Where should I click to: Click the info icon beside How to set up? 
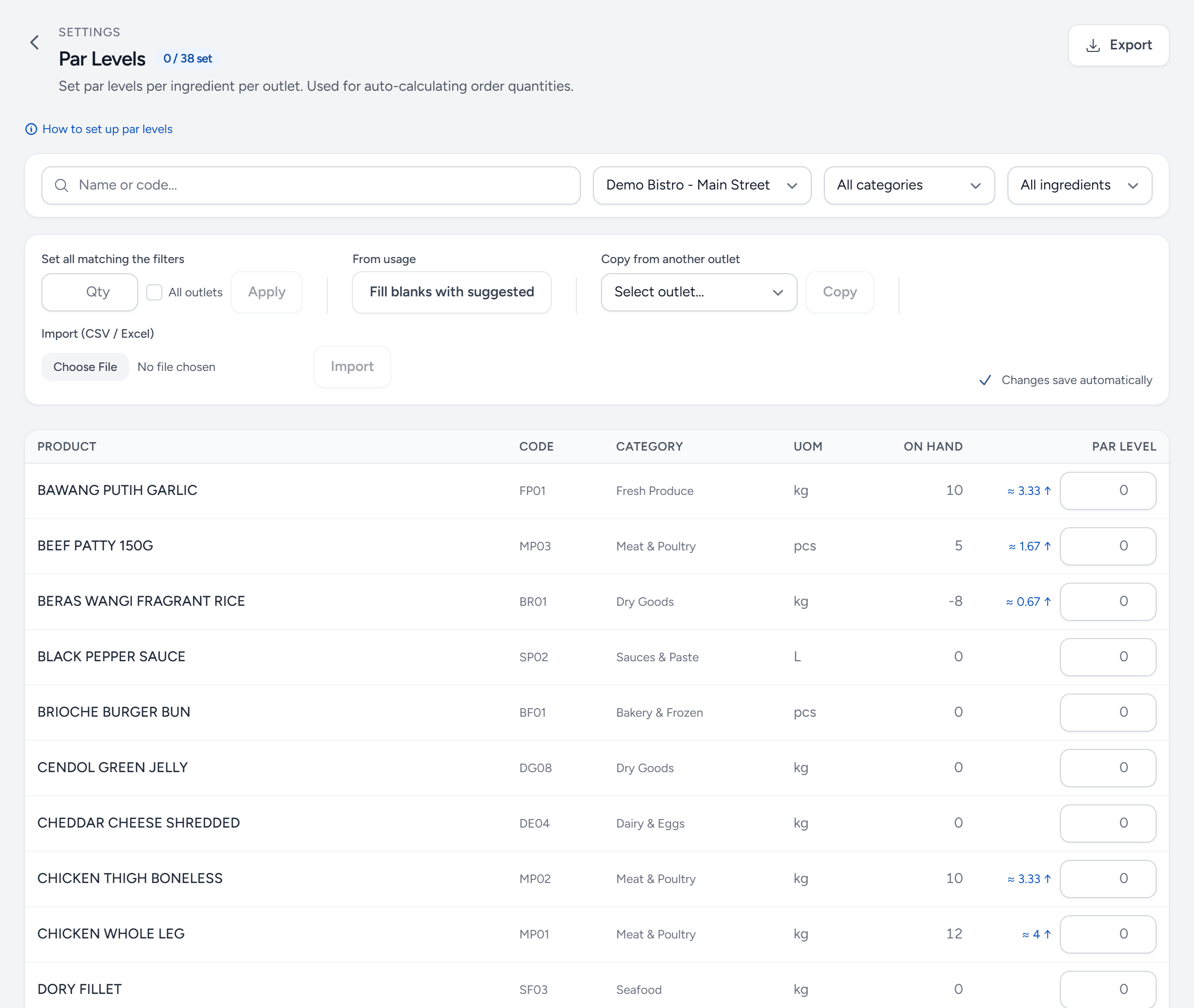[x=31, y=129]
